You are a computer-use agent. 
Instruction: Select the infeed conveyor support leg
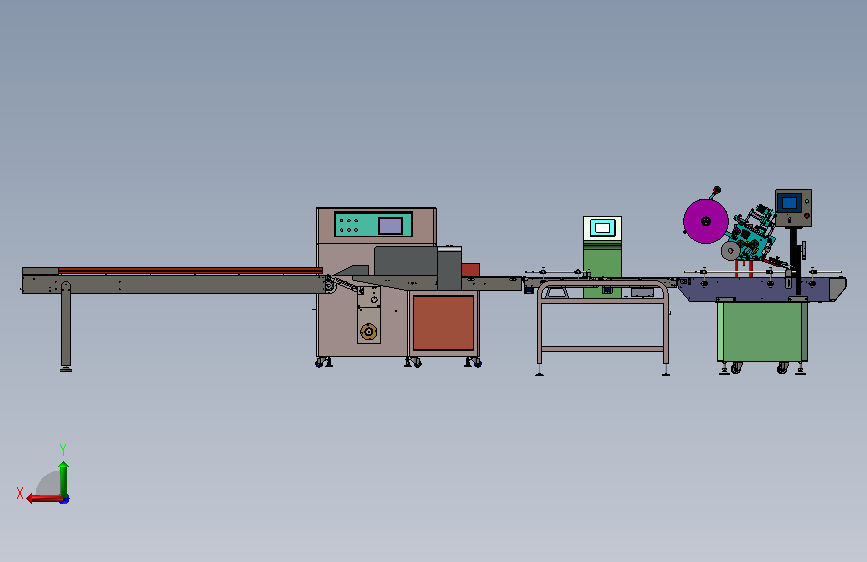coord(66,326)
